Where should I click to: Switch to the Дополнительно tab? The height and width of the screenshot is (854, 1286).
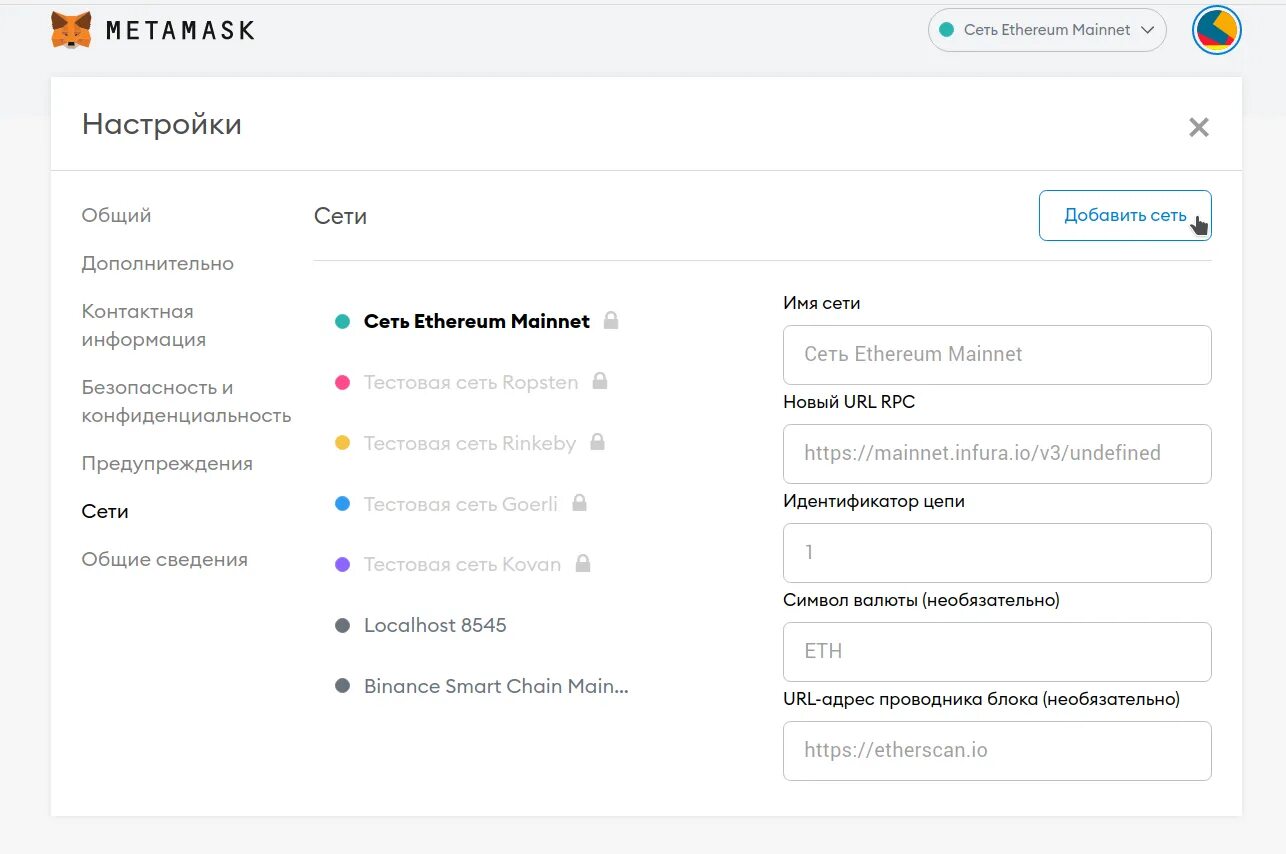[157, 263]
